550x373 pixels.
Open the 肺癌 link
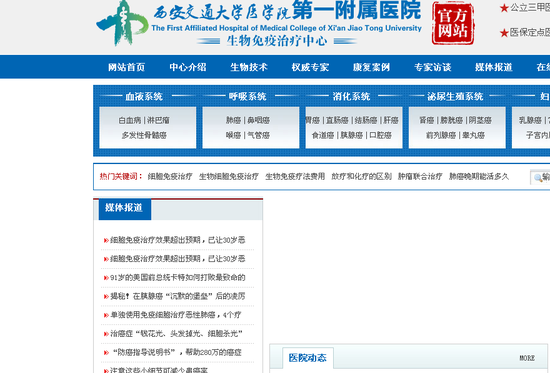[233, 120]
